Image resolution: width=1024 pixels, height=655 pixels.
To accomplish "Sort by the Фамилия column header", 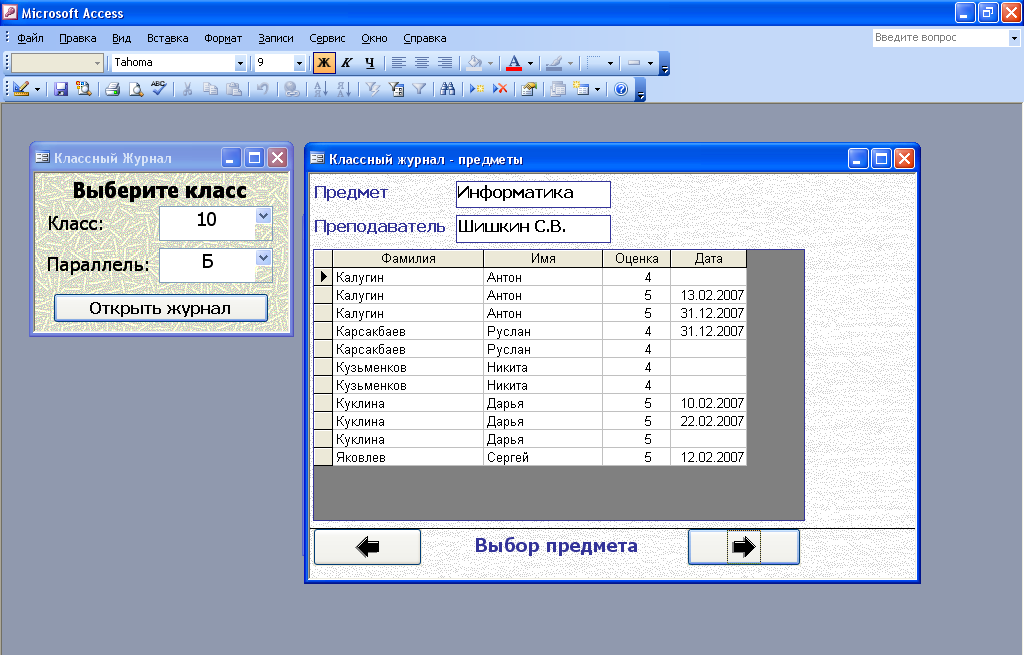I will [x=408, y=259].
